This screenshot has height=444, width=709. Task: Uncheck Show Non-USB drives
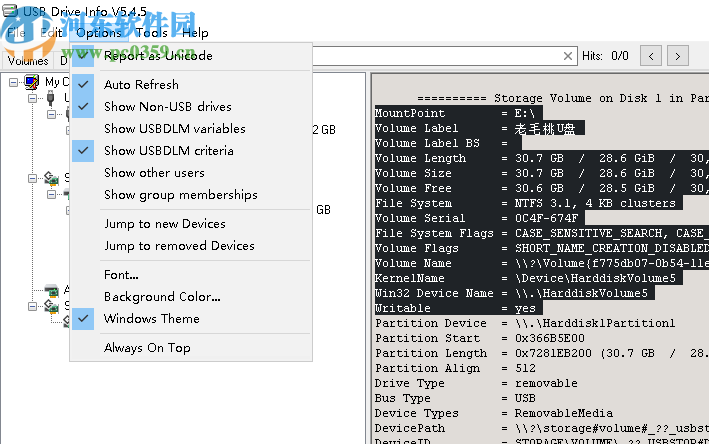[192, 107]
